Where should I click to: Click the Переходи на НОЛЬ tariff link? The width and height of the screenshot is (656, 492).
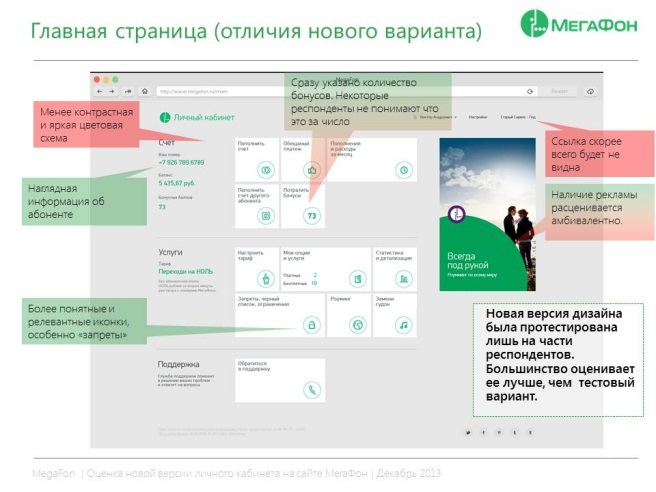pyautogui.click(x=186, y=272)
